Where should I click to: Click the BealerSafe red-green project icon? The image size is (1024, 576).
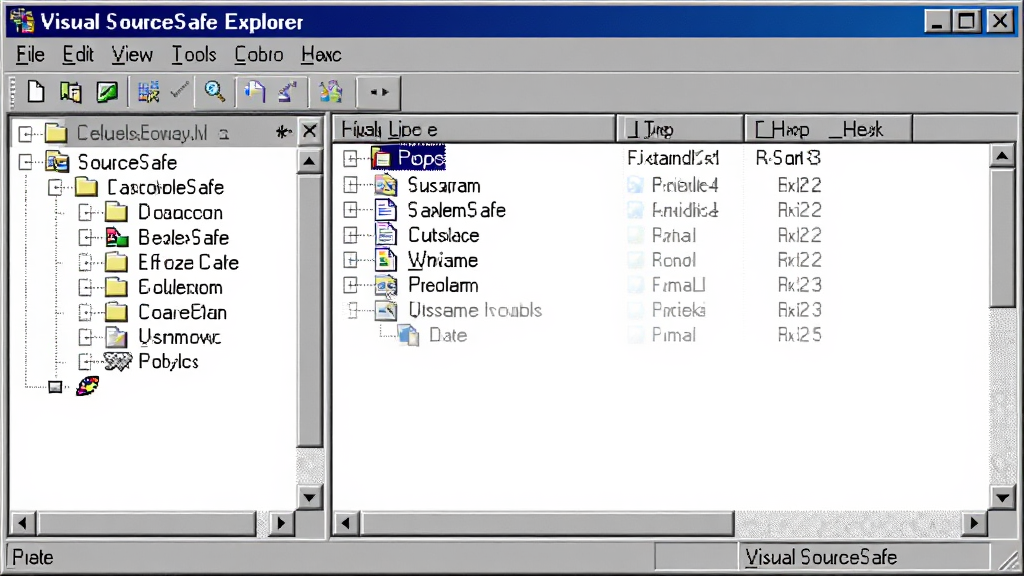coord(117,238)
